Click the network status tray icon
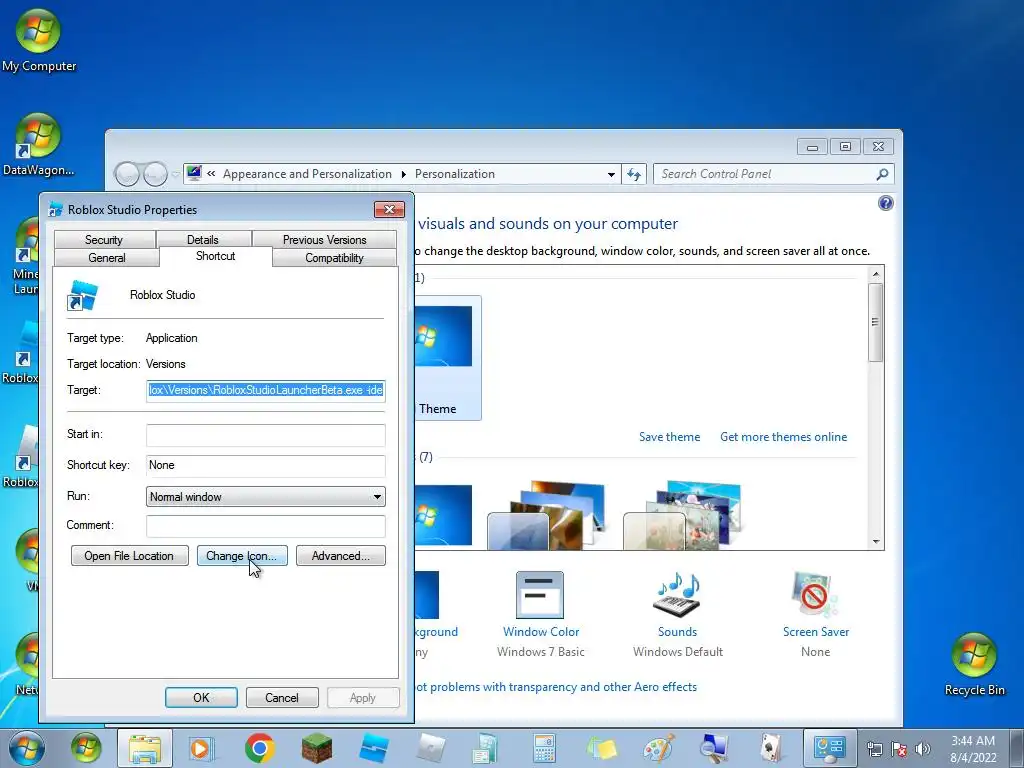Screen dimensions: 1024x768 (x=875, y=749)
